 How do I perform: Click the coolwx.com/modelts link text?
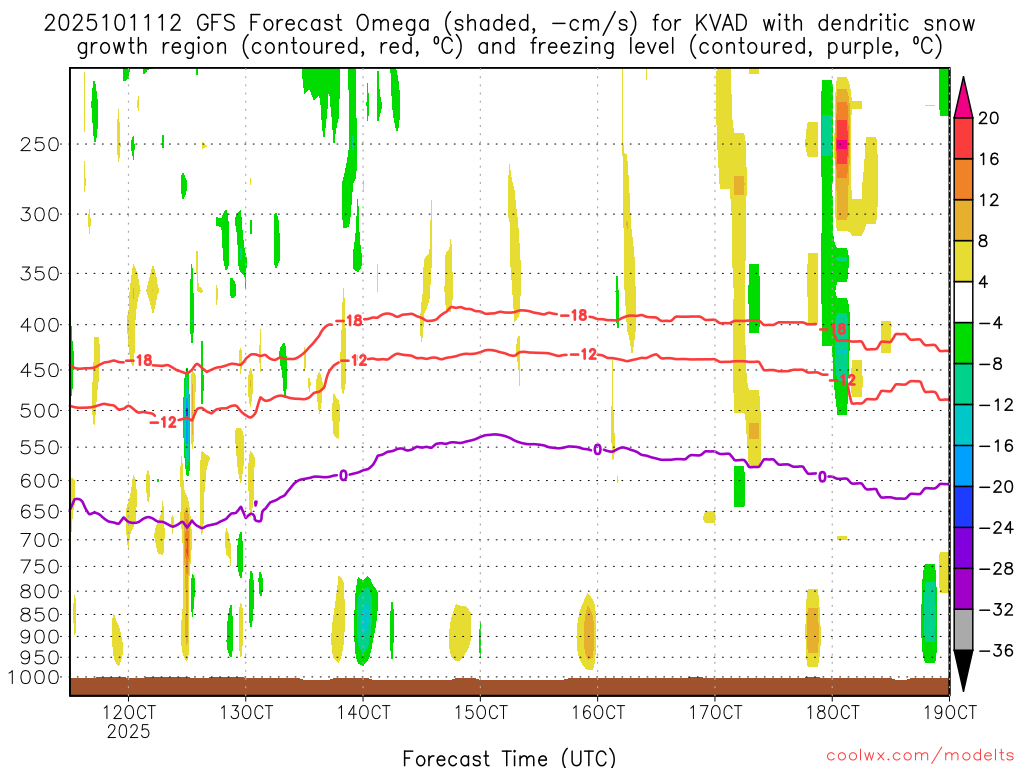(920, 755)
